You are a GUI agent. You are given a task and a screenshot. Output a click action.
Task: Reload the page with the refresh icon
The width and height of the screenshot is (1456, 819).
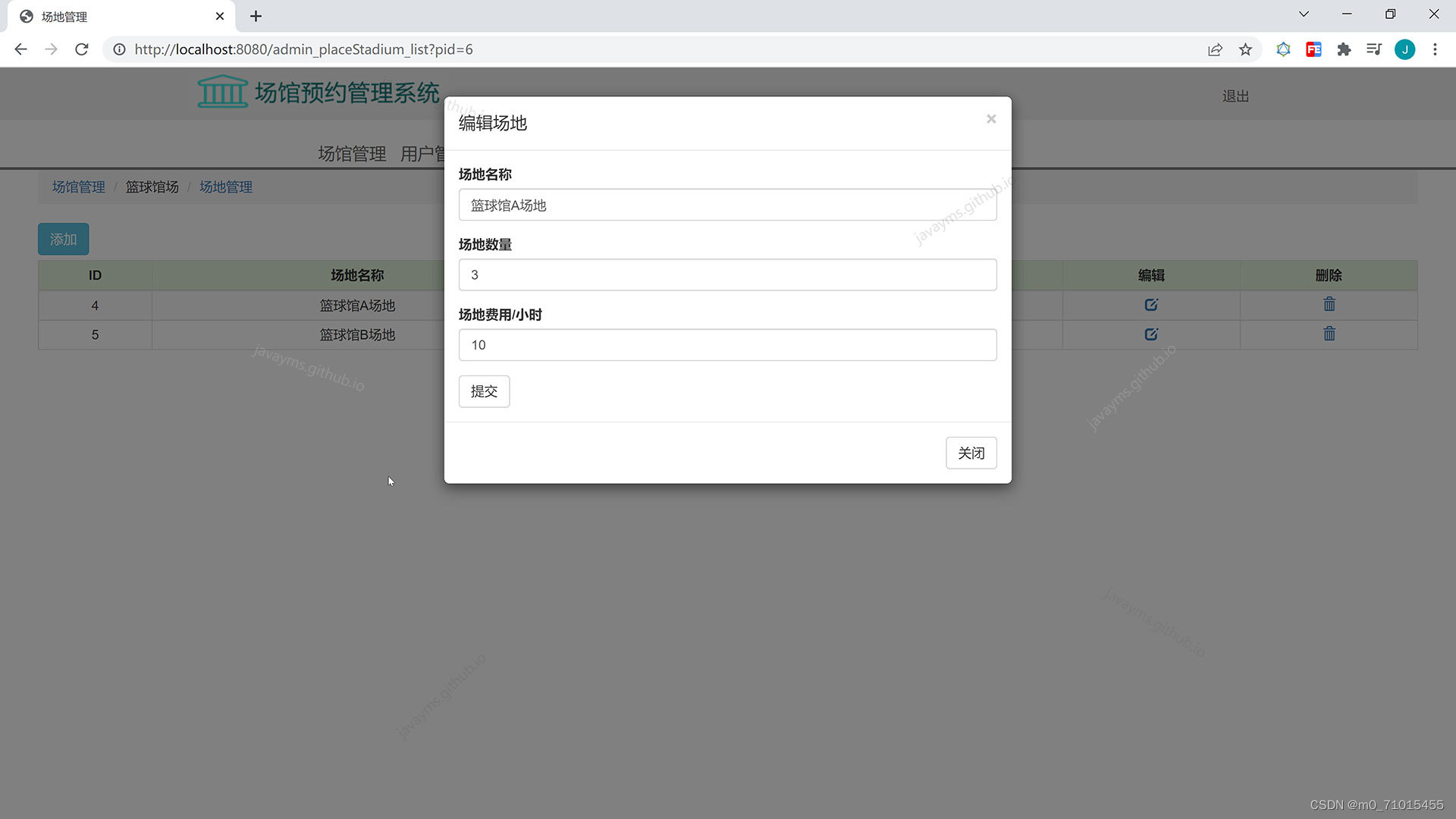pos(81,49)
